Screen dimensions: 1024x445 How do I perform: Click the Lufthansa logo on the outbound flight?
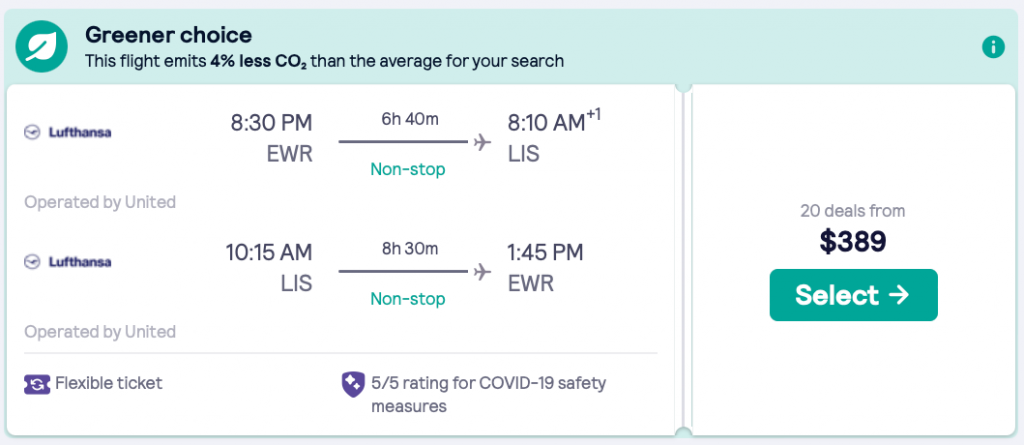(x=69, y=132)
